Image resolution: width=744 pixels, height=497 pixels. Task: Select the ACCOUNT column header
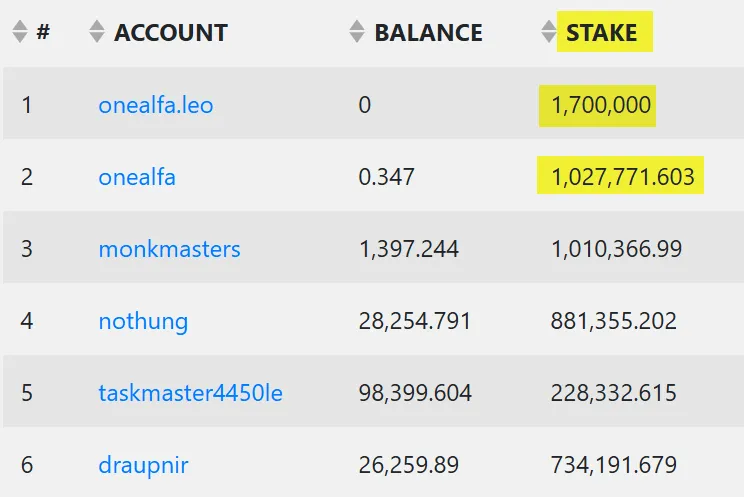pos(171,33)
